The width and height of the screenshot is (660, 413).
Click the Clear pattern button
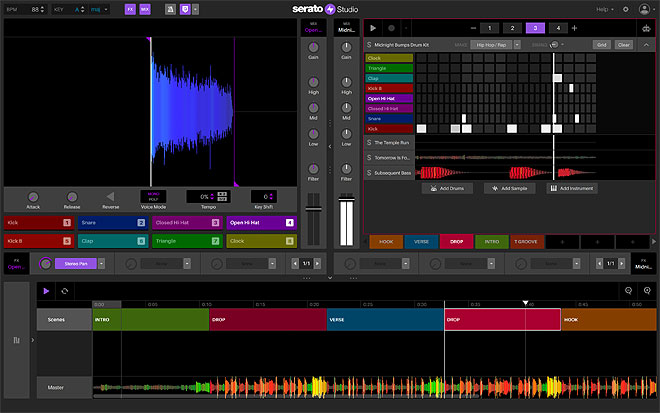pos(624,45)
